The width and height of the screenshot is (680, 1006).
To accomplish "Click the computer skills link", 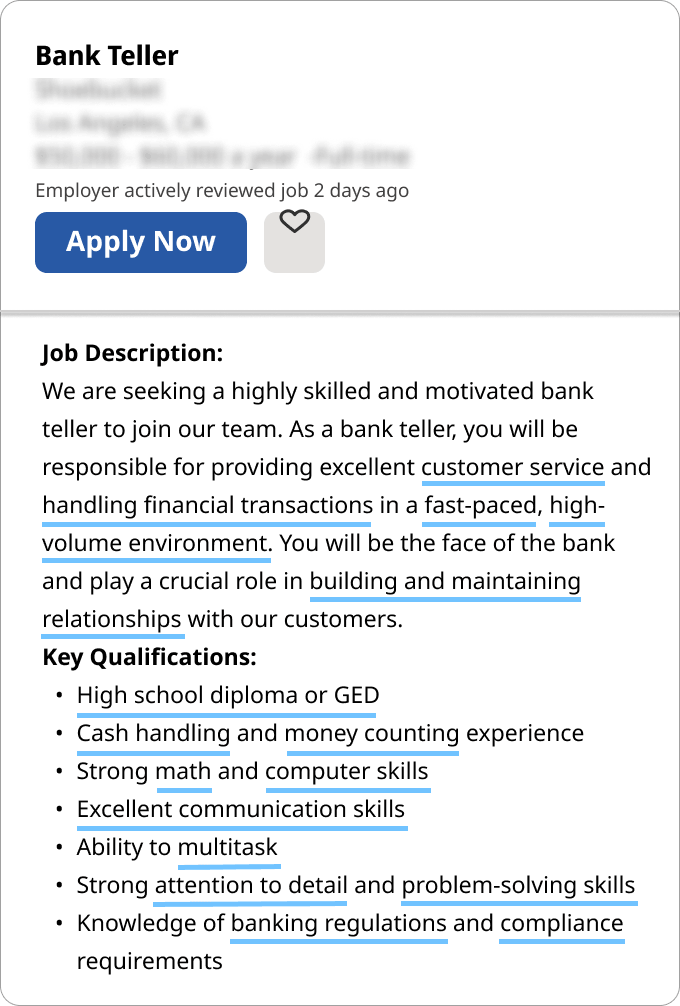I will point(348,771).
